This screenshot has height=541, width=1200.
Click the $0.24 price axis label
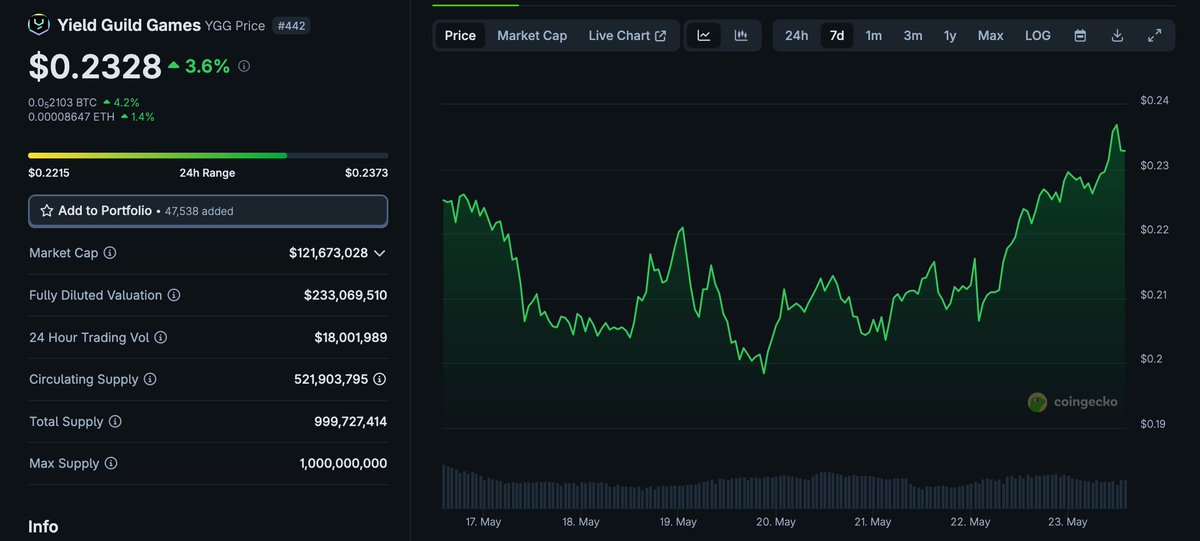[1153, 101]
